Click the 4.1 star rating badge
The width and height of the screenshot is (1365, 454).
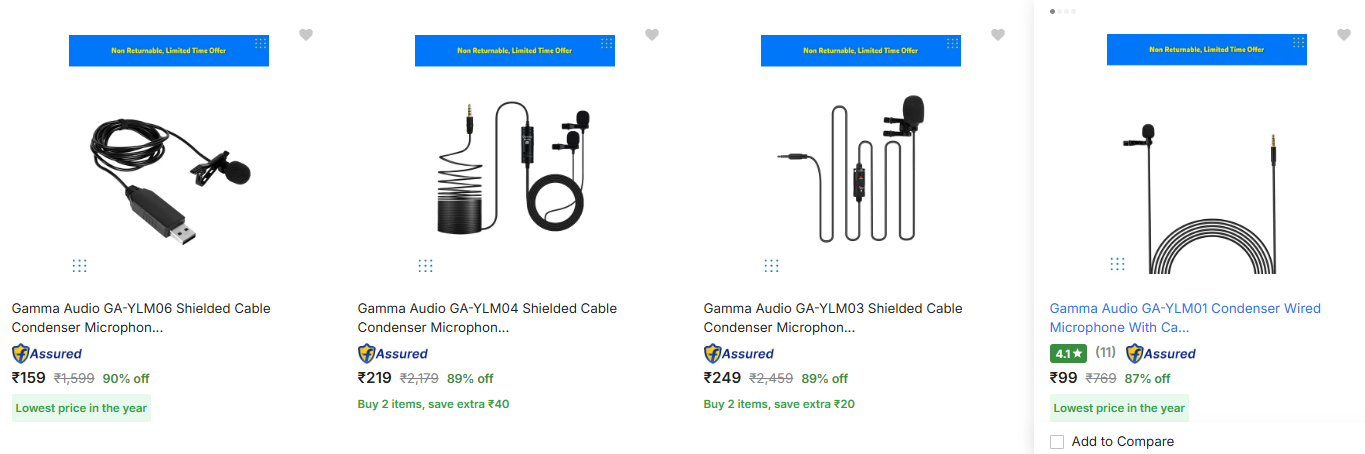pos(1068,353)
